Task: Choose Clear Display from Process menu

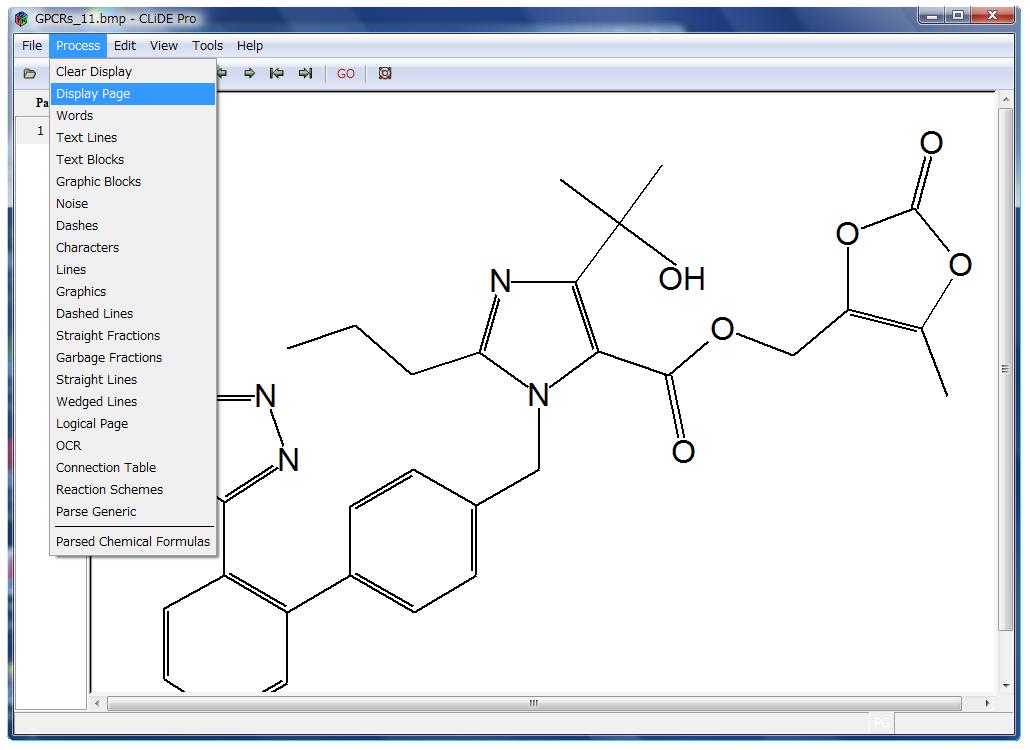Action: click(133, 72)
